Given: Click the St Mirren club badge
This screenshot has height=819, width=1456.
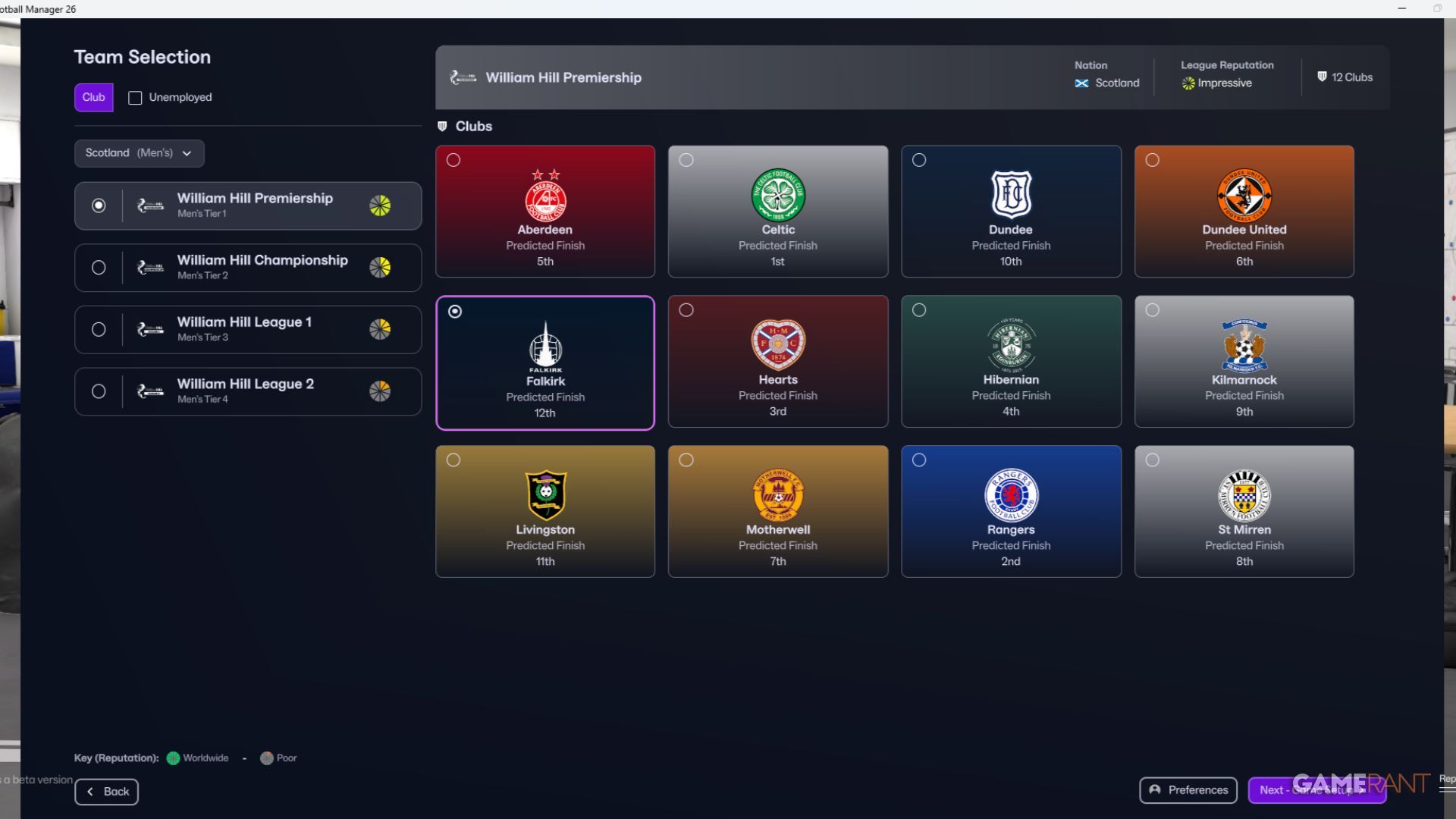Looking at the screenshot, I should click(1244, 495).
